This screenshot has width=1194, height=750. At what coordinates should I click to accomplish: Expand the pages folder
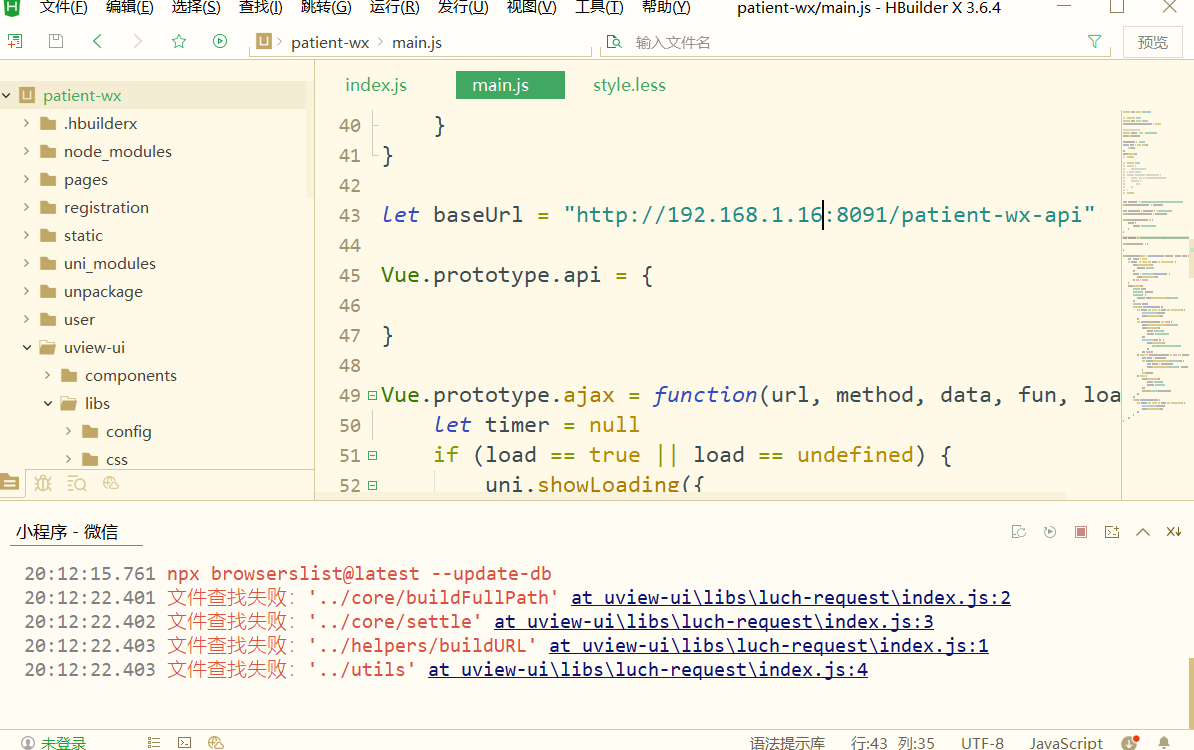click(x=27, y=179)
